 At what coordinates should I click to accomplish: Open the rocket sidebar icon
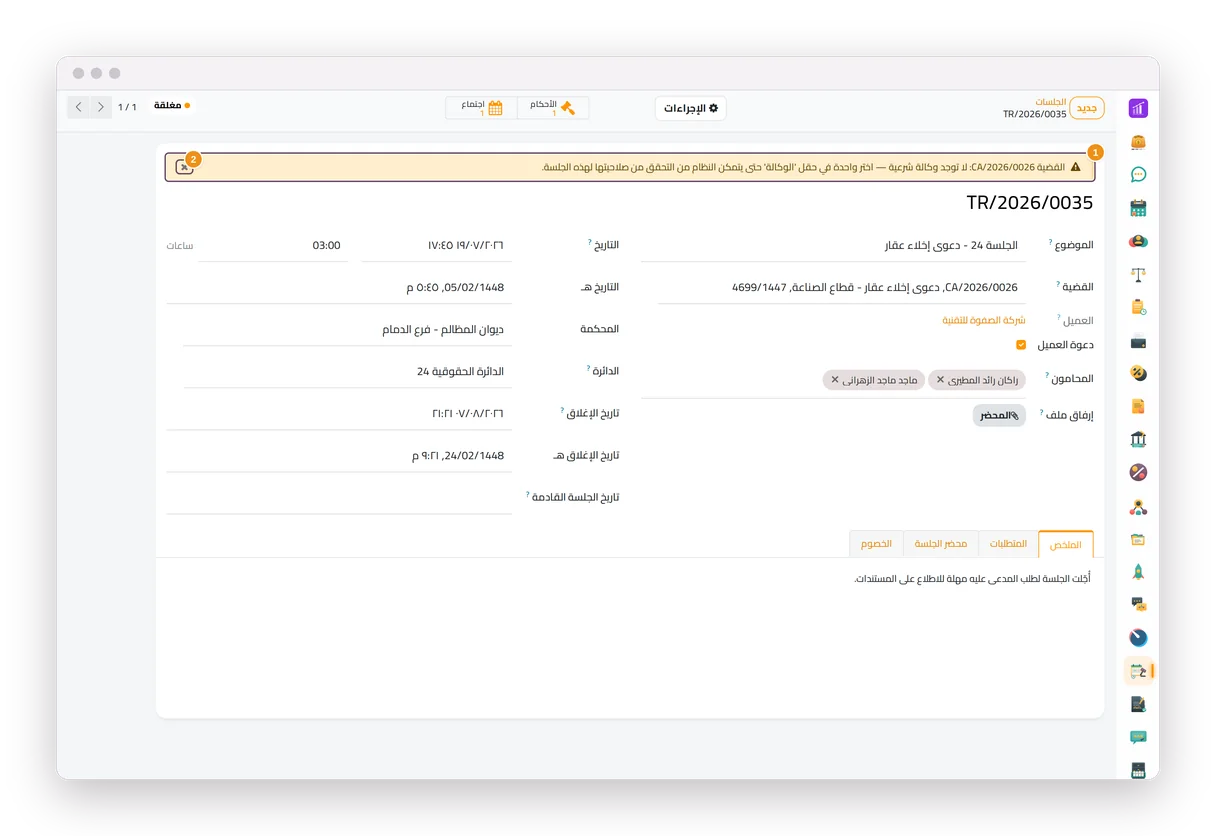(x=1138, y=572)
